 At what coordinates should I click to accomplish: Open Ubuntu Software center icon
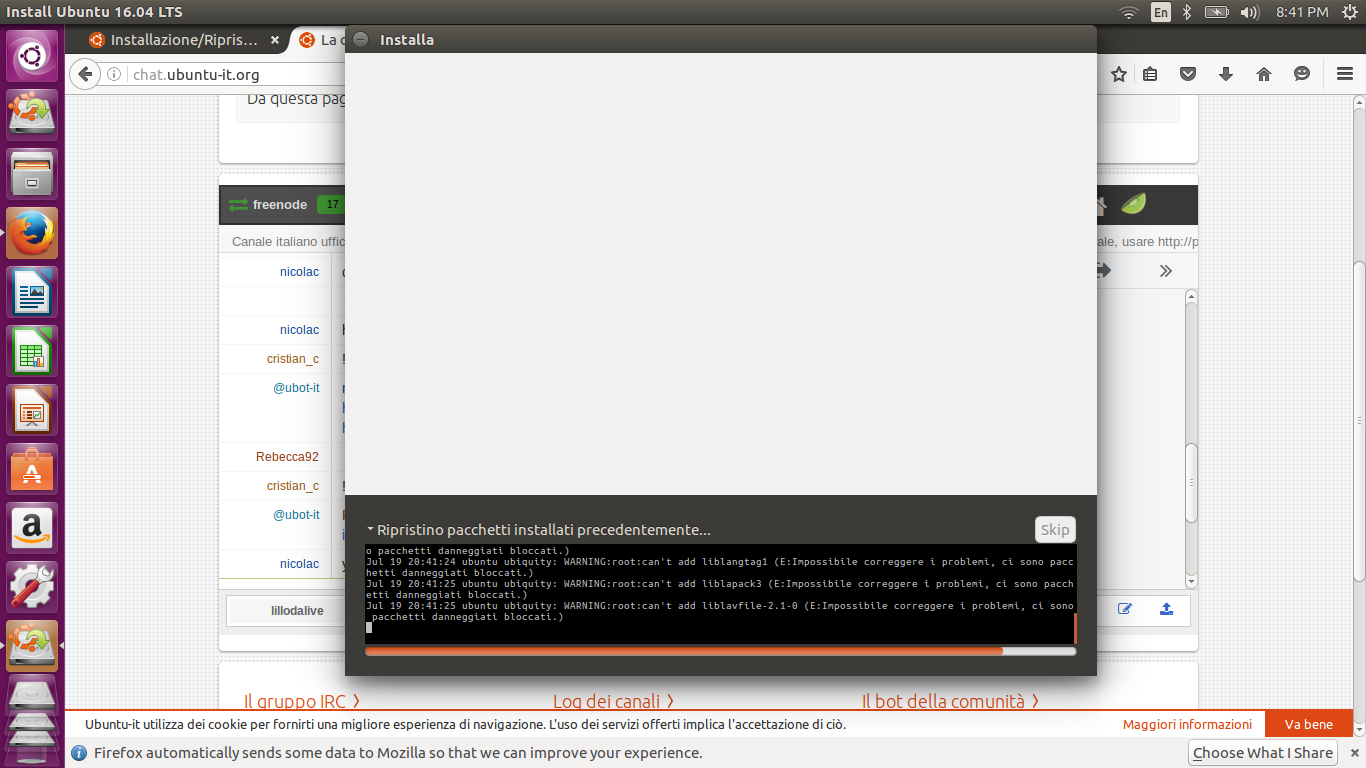pyautogui.click(x=32, y=469)
